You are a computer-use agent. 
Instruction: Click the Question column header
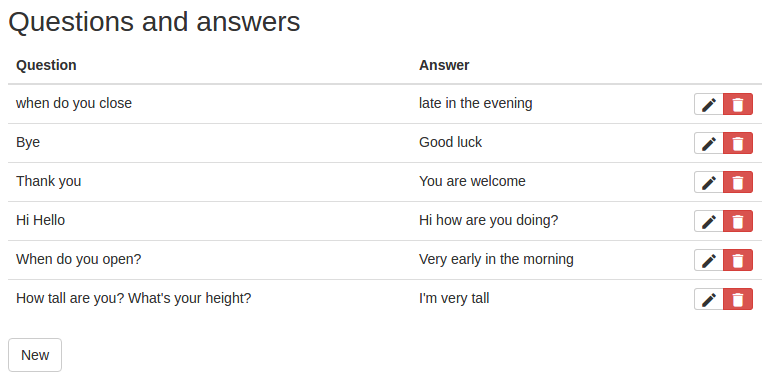(x=46, y=65)
